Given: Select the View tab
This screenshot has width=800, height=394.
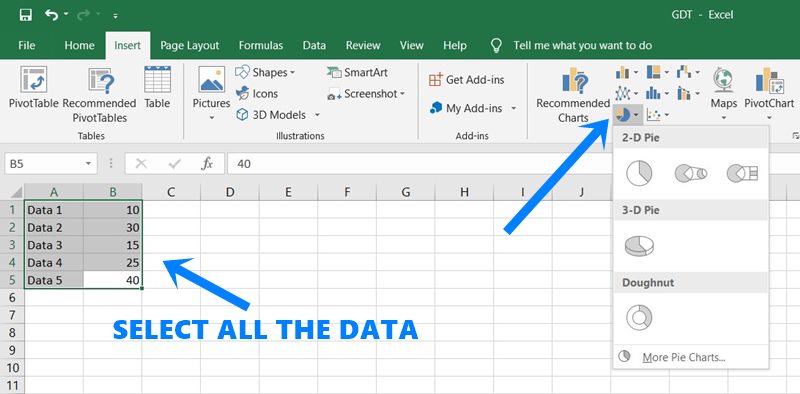Looking at the screenshot, I should coord(412,45).
